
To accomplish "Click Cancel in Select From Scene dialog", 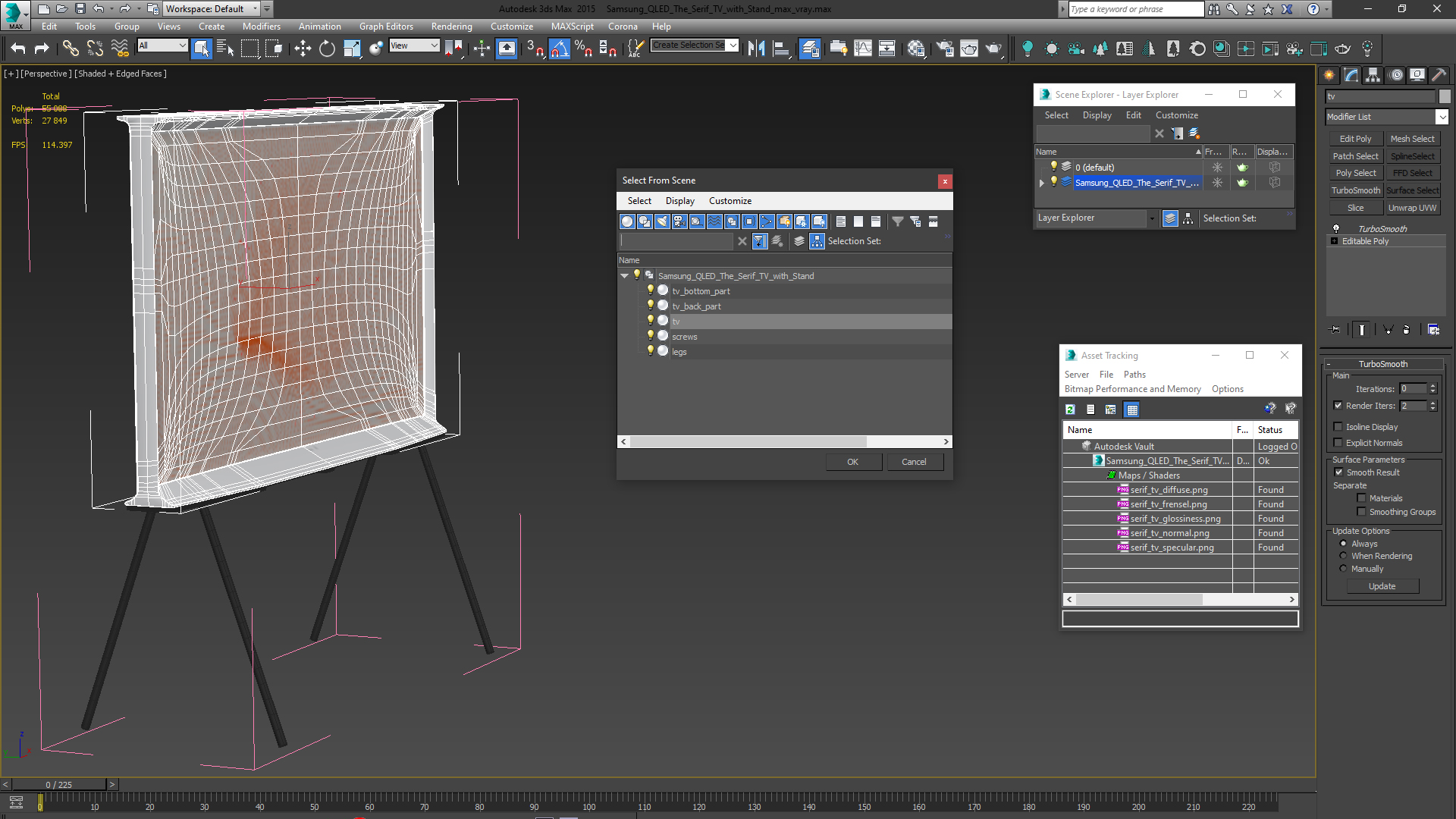I will [914, 462].
